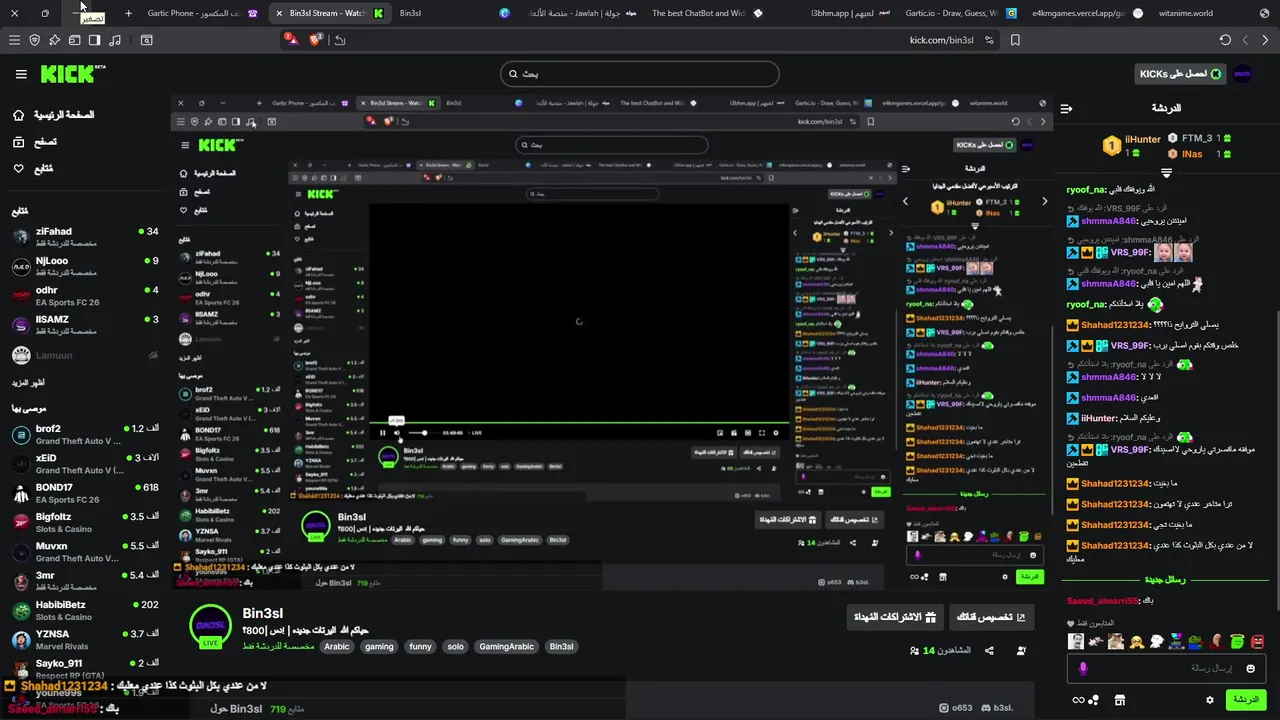Insert the leftmost face emote
1280x720 pixels.
(1076, 641)
